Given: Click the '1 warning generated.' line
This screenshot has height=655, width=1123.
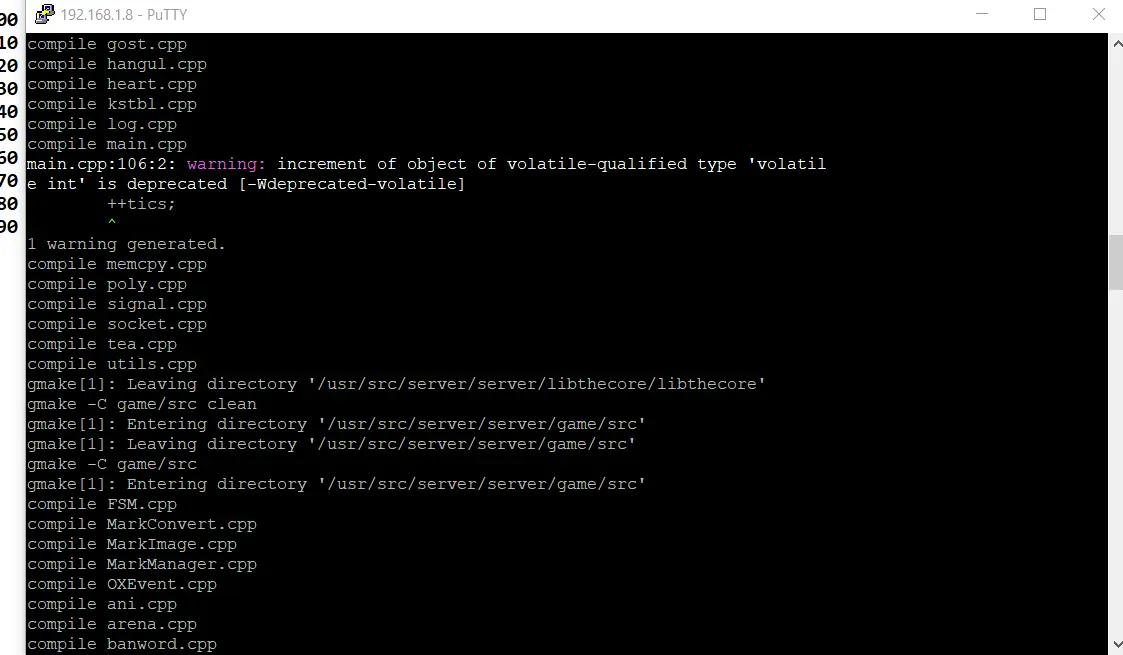Looking at the screenshot, I should [126, 244].
